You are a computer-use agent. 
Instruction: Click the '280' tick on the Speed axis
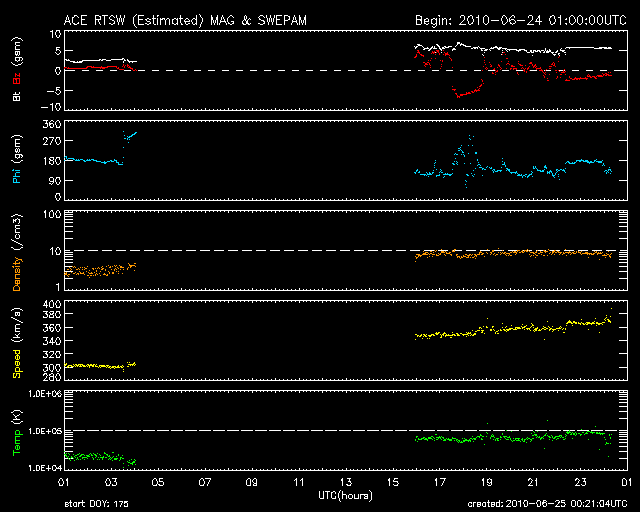click(52, 376)
